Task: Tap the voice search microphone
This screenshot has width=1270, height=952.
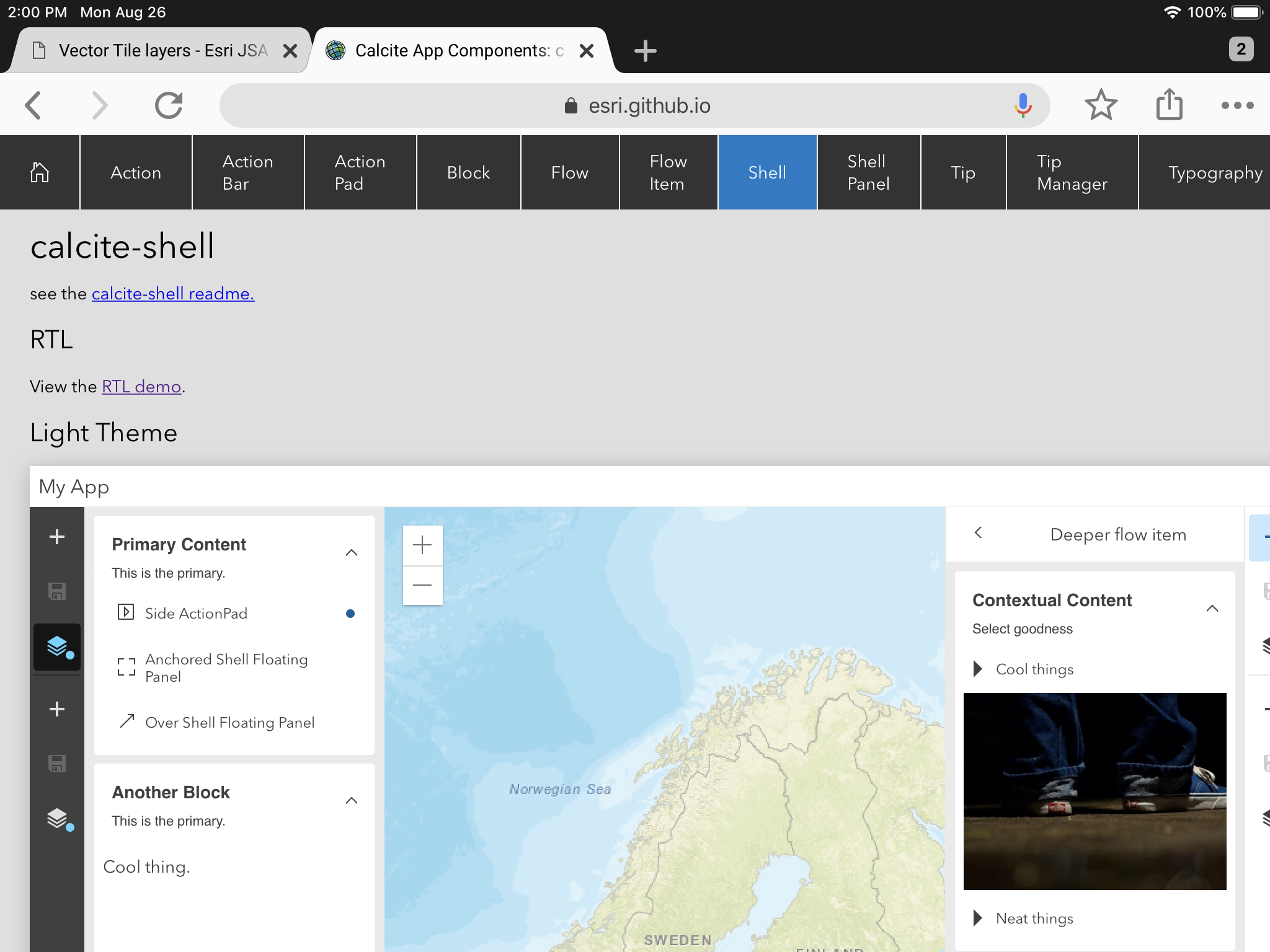Action: (1023, 105)
